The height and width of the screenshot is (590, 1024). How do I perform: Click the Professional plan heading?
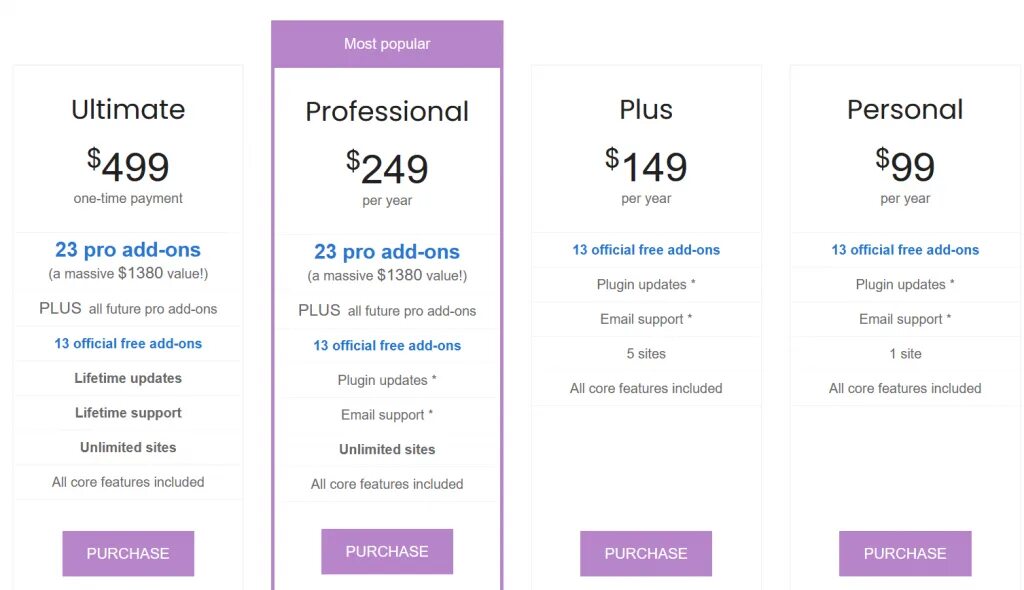387,111
